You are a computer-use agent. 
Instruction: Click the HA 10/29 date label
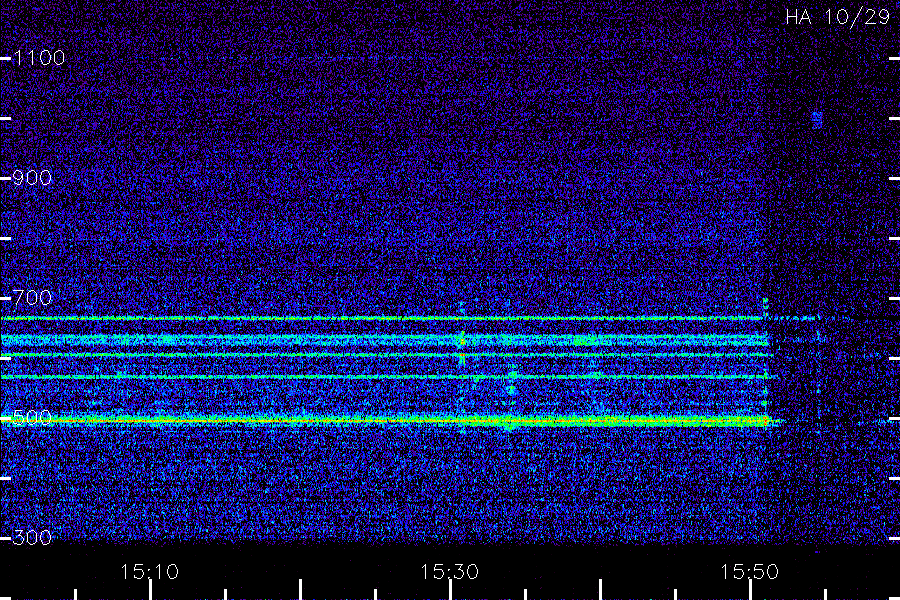(837, 17)
